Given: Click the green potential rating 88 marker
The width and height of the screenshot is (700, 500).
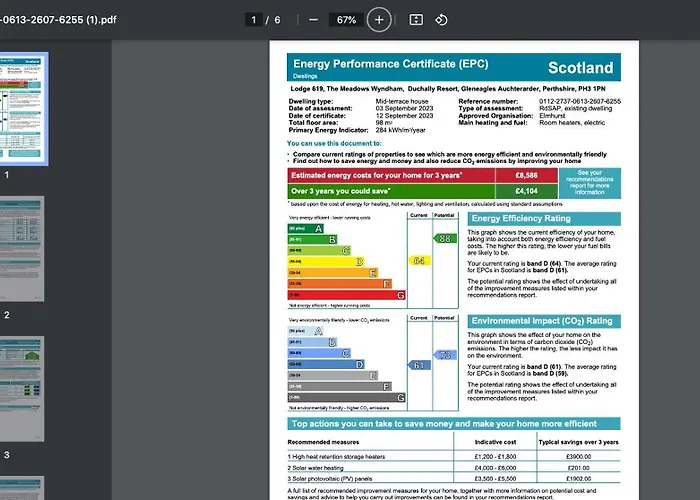Looking at the screenshot, I should 445,239.
